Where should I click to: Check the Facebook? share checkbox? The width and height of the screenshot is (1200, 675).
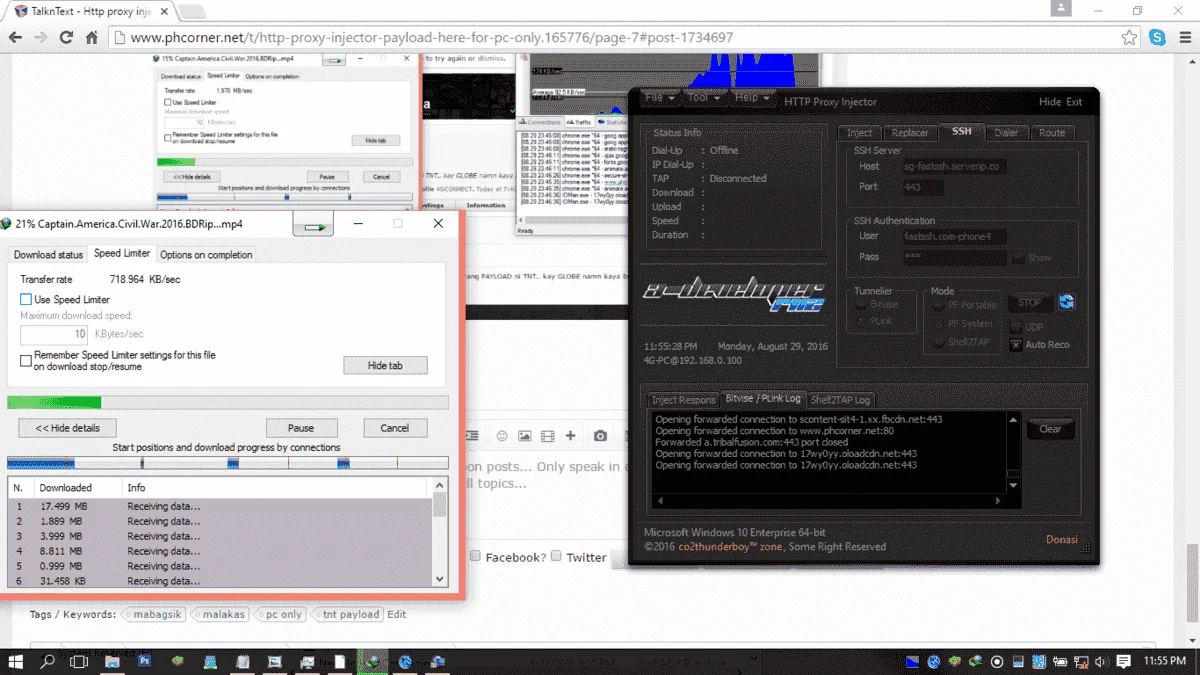click(x=476, y=556)
